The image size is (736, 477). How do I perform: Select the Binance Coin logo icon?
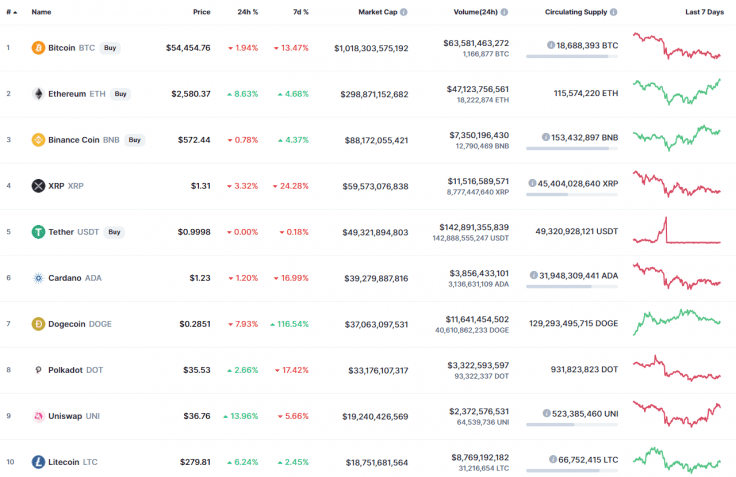click(x=38, y=140)
